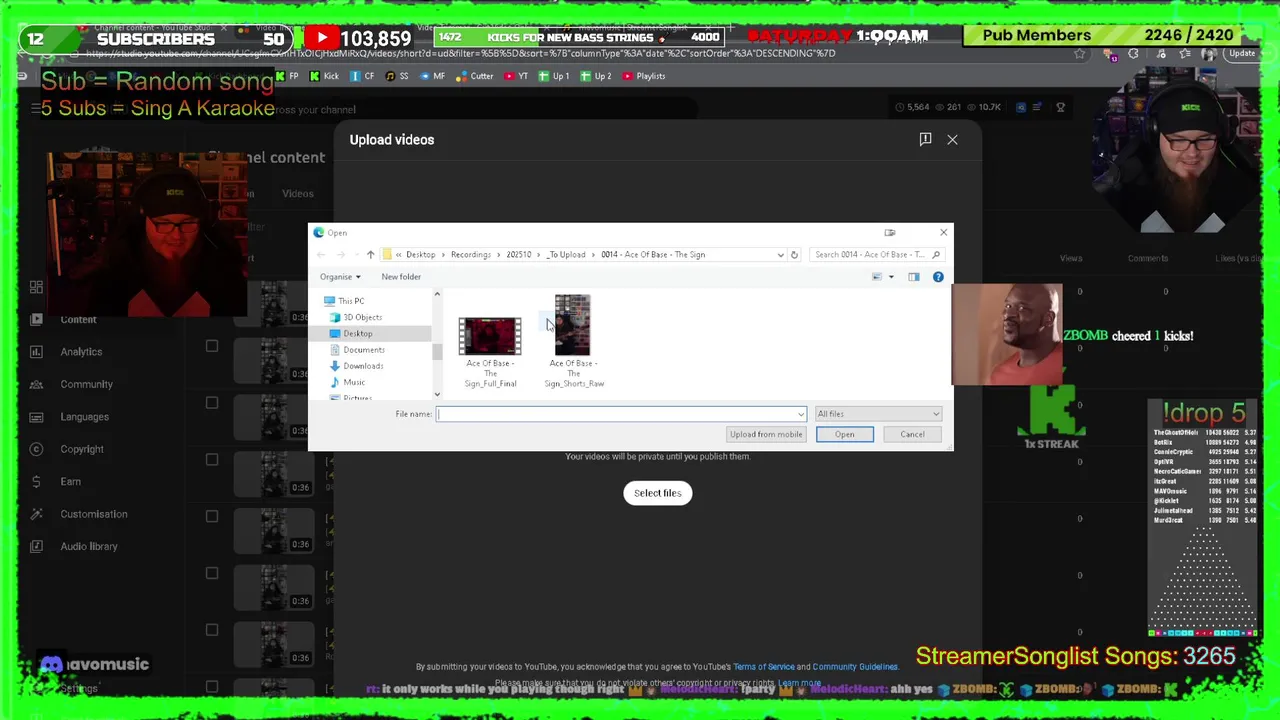Go back in the Open file dialog
Screen dimensions: 1280x720
tap(321, 255)
